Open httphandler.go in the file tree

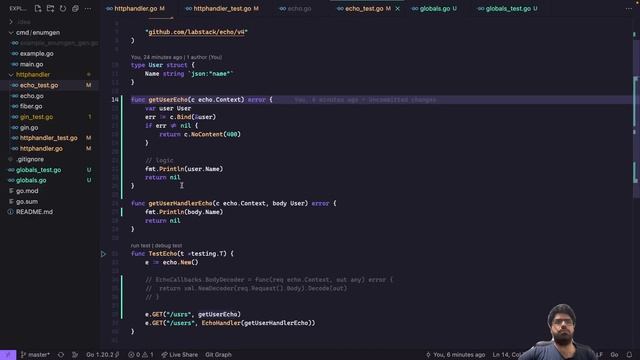pyautogui.click(x=41, y=149)
